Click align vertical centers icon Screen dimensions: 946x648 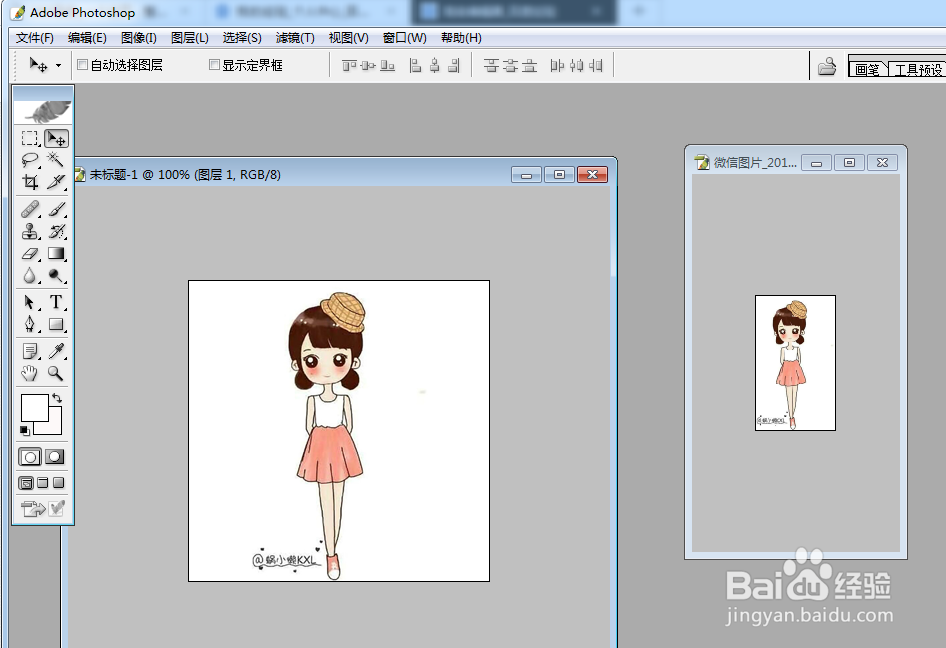pyautogui.click(x=368, y=65)
